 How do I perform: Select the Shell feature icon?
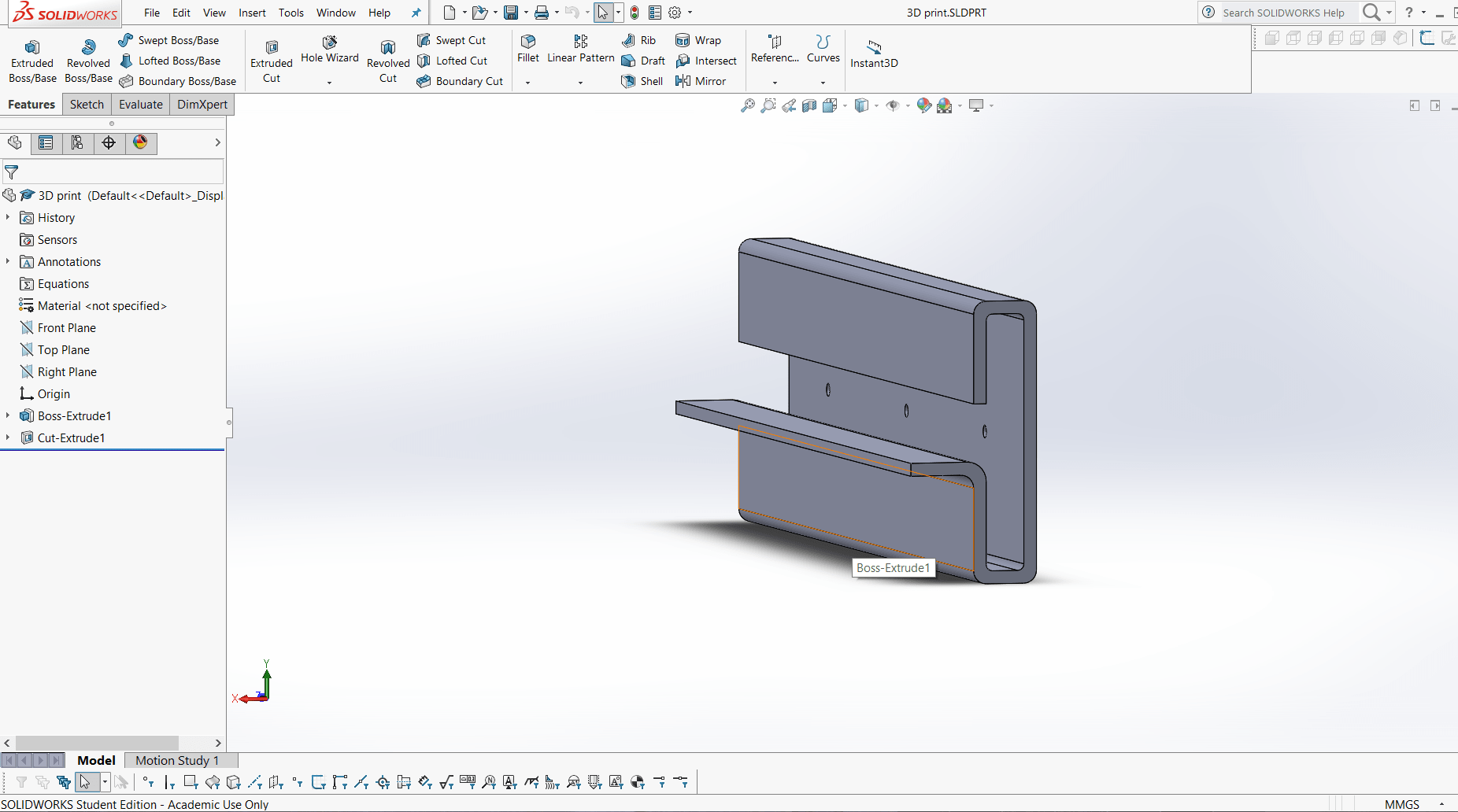(642, 81)
